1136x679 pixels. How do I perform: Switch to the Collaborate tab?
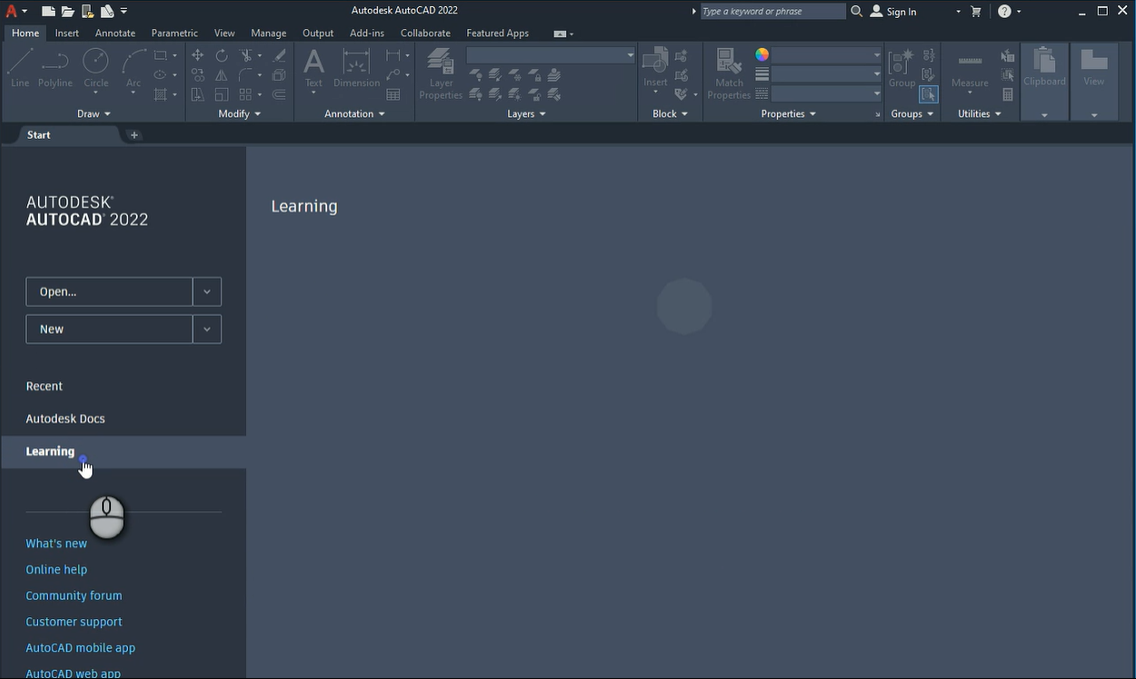coord(425,33)
